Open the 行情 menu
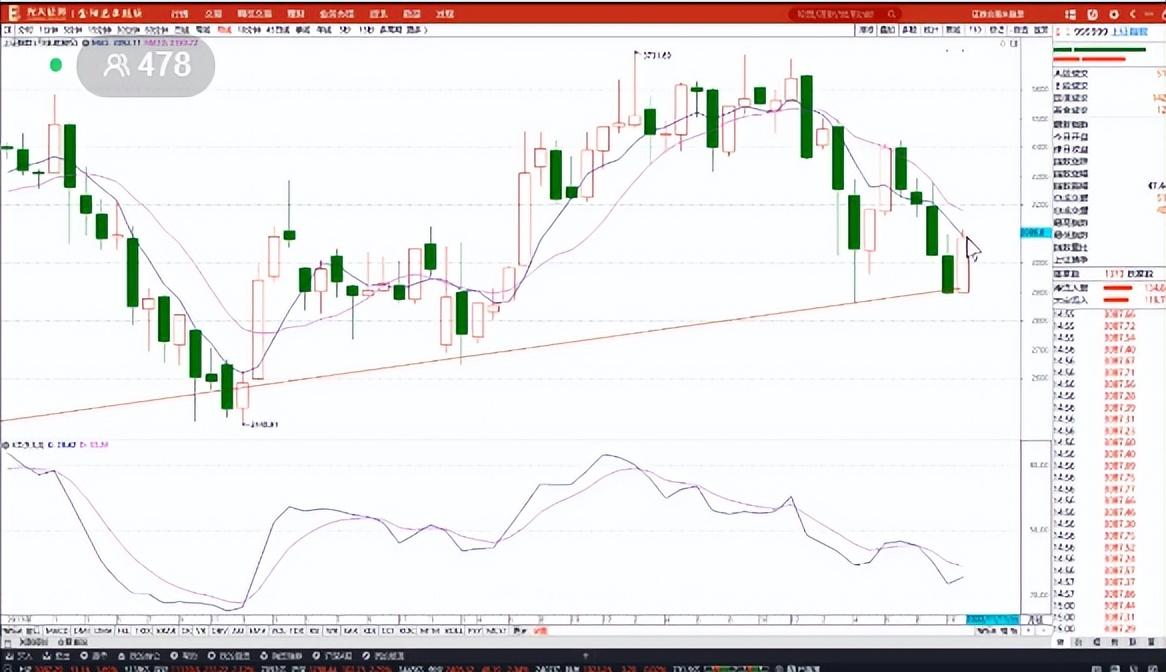The image size is (1166, 672). point(179,14)
